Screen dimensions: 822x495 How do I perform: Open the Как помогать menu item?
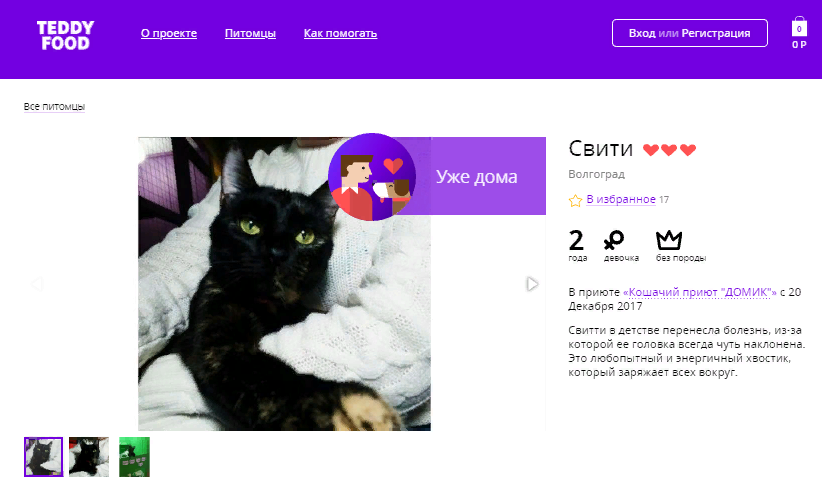[x=340, y=33]
